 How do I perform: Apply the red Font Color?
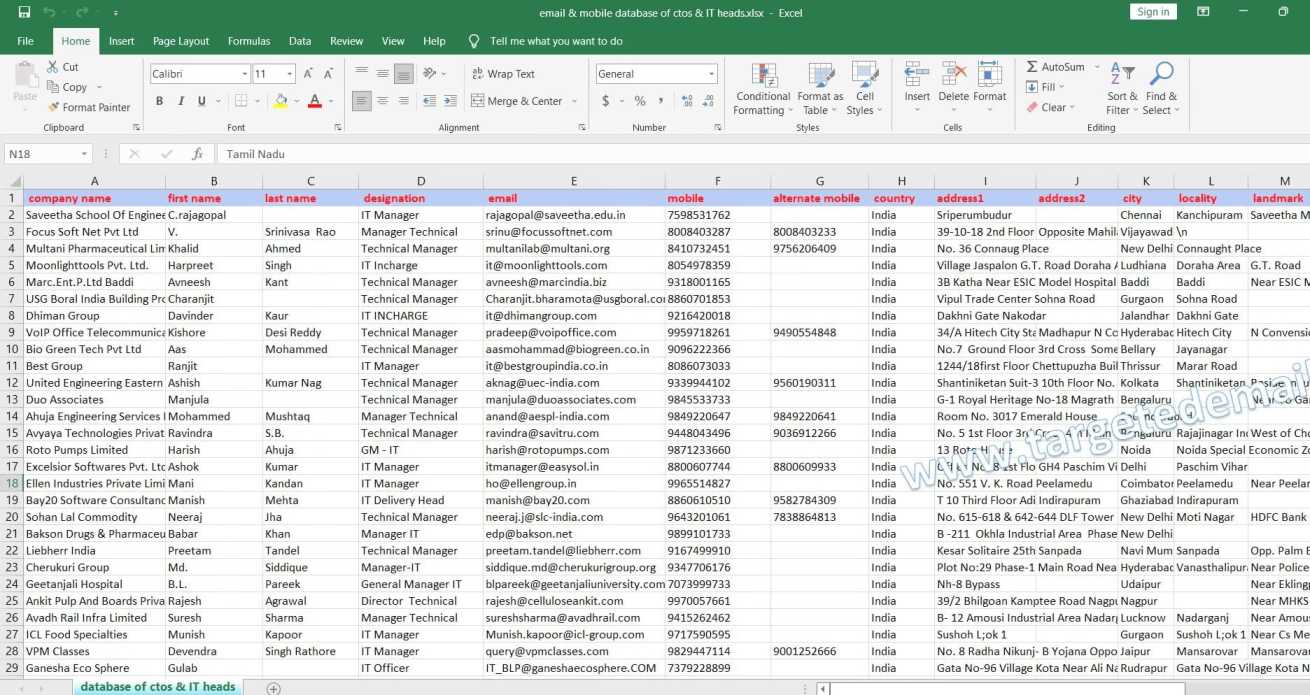point(315,101)
